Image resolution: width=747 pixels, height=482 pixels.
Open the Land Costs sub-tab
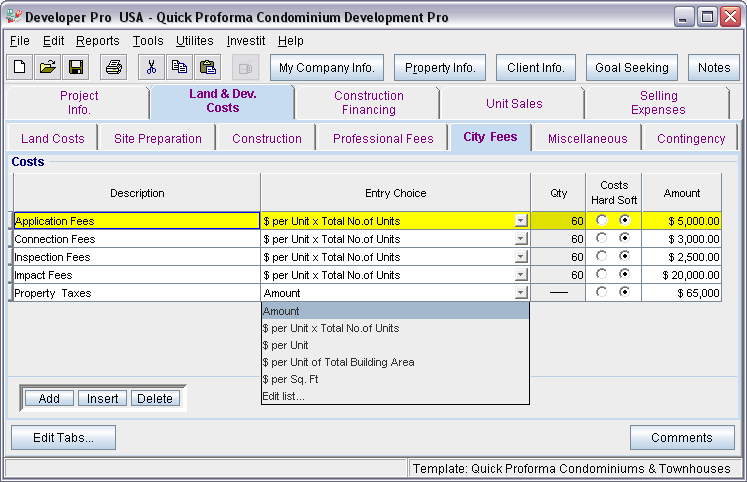tap(52, 139)
